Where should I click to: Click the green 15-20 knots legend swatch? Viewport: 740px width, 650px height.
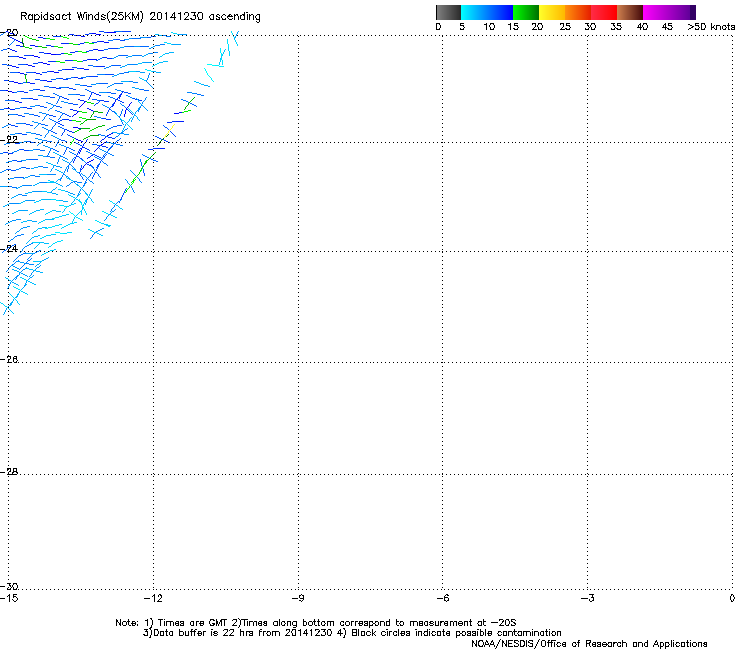(526, 12)
